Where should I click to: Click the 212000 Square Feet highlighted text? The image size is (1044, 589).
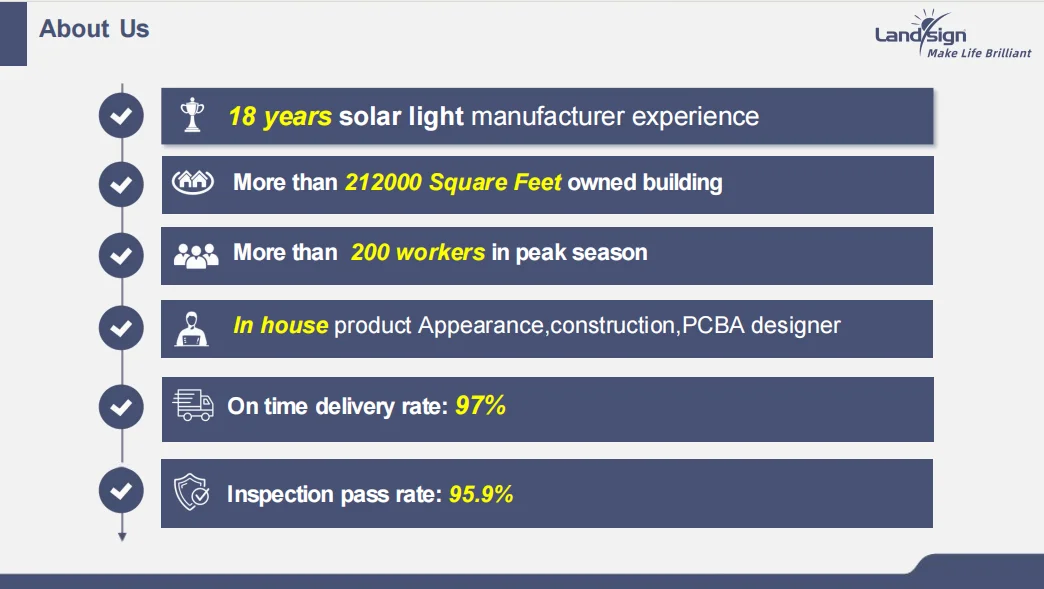(x=453, y=182)
